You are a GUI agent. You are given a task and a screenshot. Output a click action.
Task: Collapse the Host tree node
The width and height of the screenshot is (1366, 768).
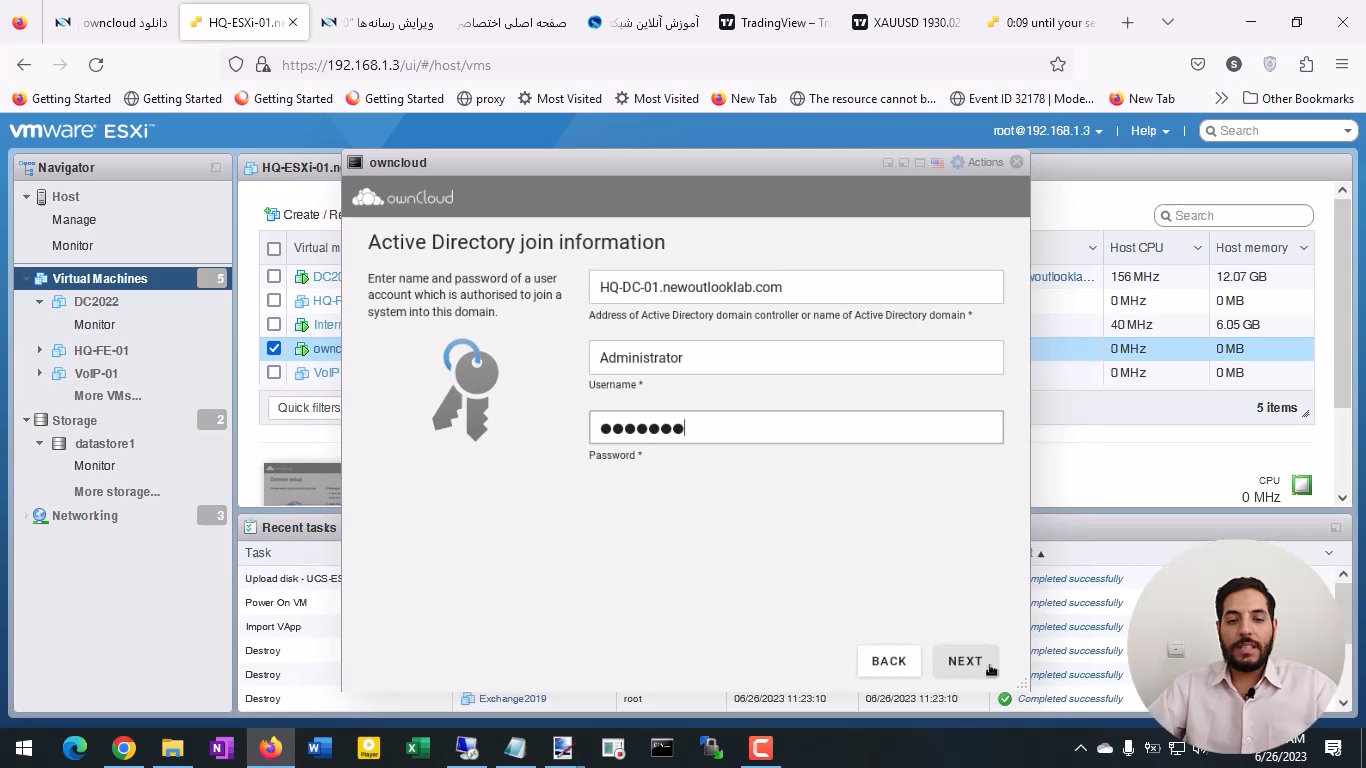(x=27, y=197)
